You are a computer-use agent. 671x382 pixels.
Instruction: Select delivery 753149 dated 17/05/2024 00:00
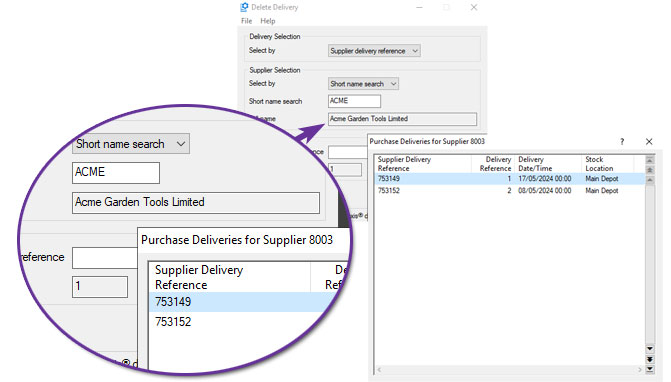click(509, 179)
